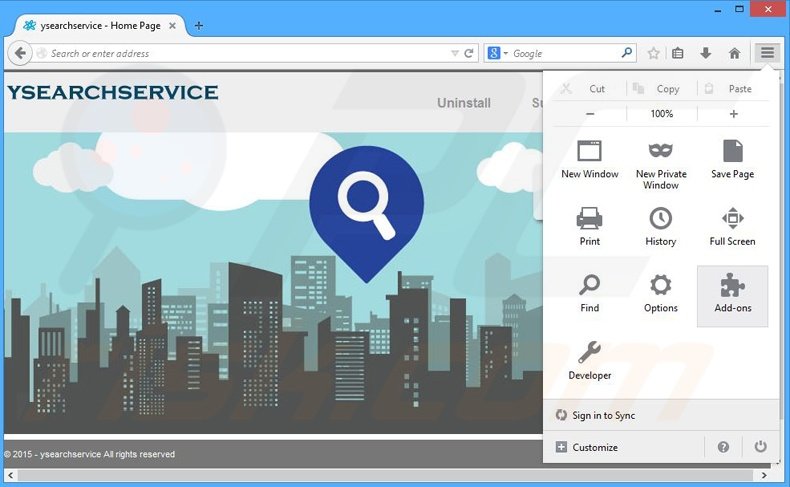Click the Back navigation arrow
This screenshot has width=790, height=487.
coord(20,53)
